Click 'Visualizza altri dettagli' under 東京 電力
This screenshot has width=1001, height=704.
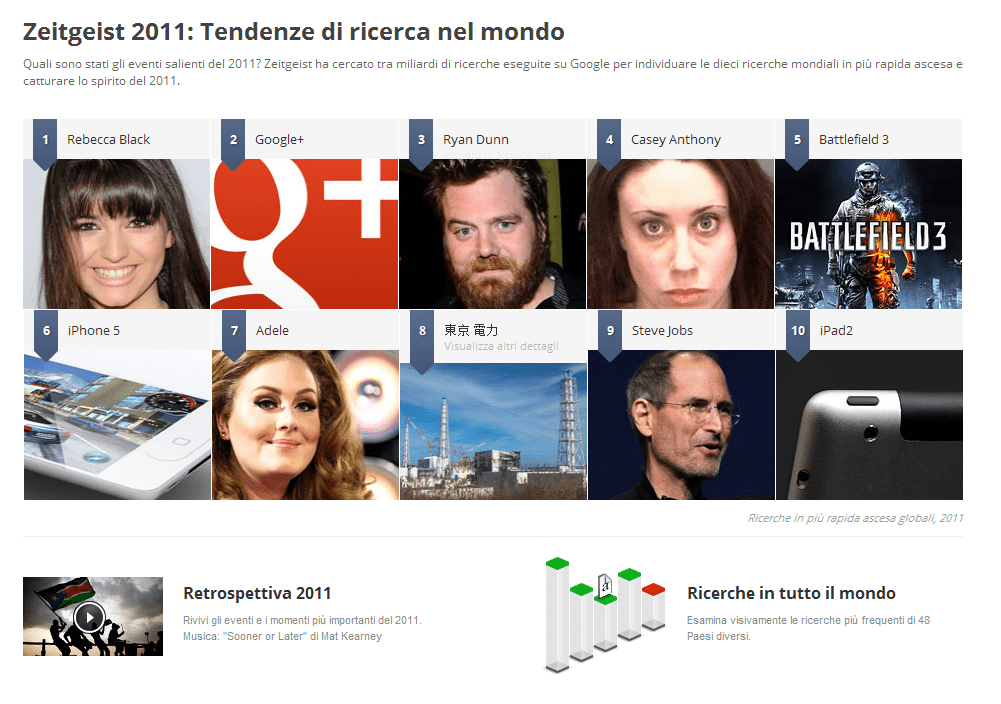[501, 346]
